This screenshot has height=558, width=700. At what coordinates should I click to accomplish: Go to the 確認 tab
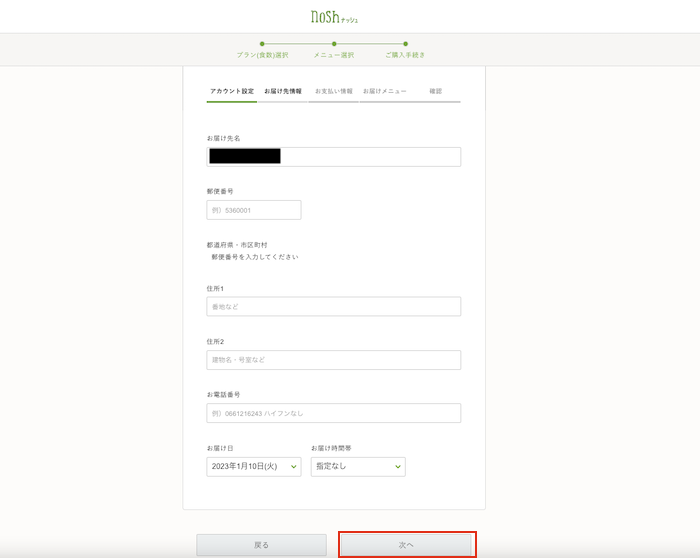coord(435,92)
